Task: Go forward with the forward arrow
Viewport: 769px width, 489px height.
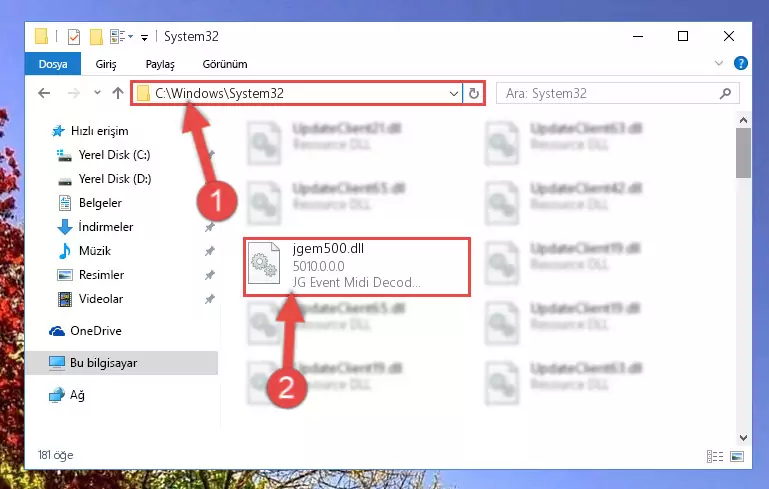Action: coord(74,93)
